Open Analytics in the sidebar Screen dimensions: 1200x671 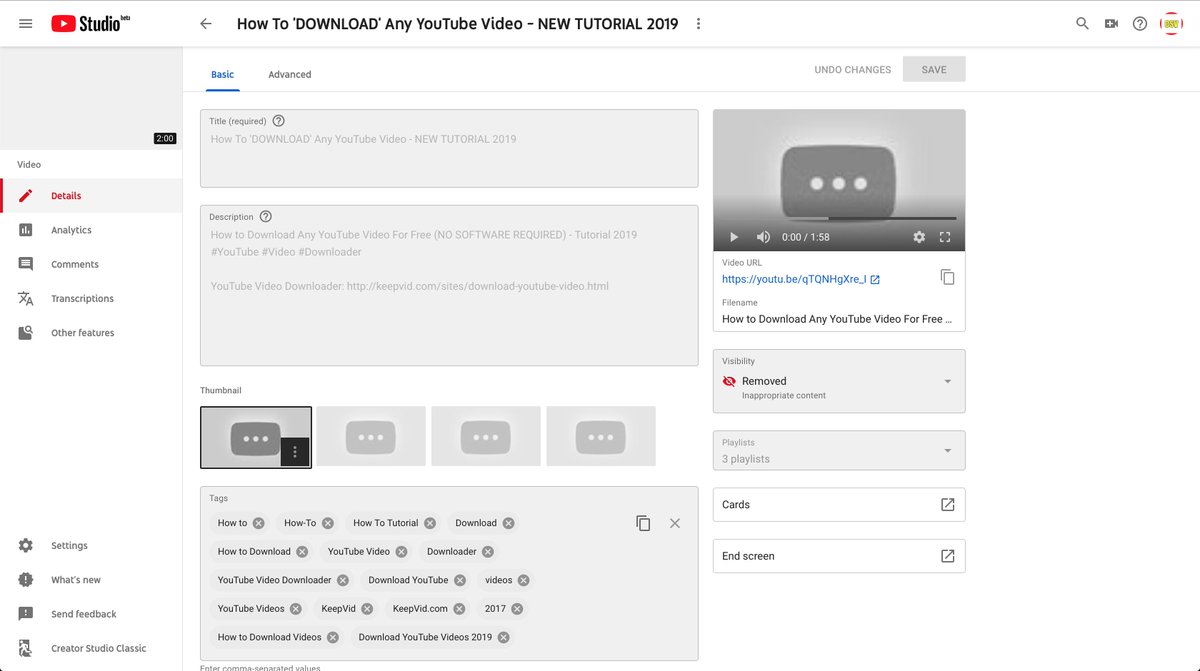(x=91, y=230)
